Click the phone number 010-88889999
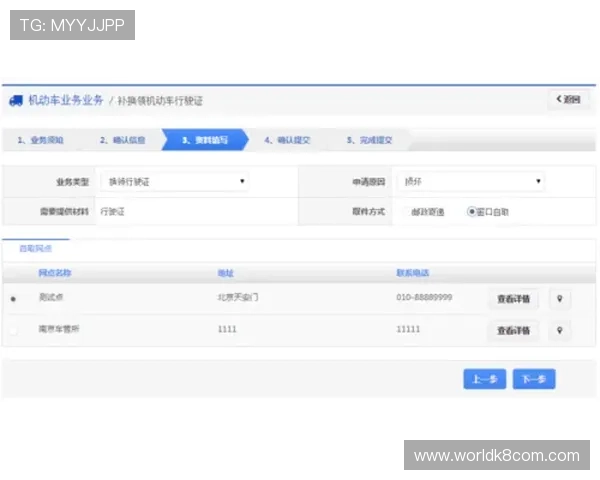 pyautogui.click(x=424, y=297)
